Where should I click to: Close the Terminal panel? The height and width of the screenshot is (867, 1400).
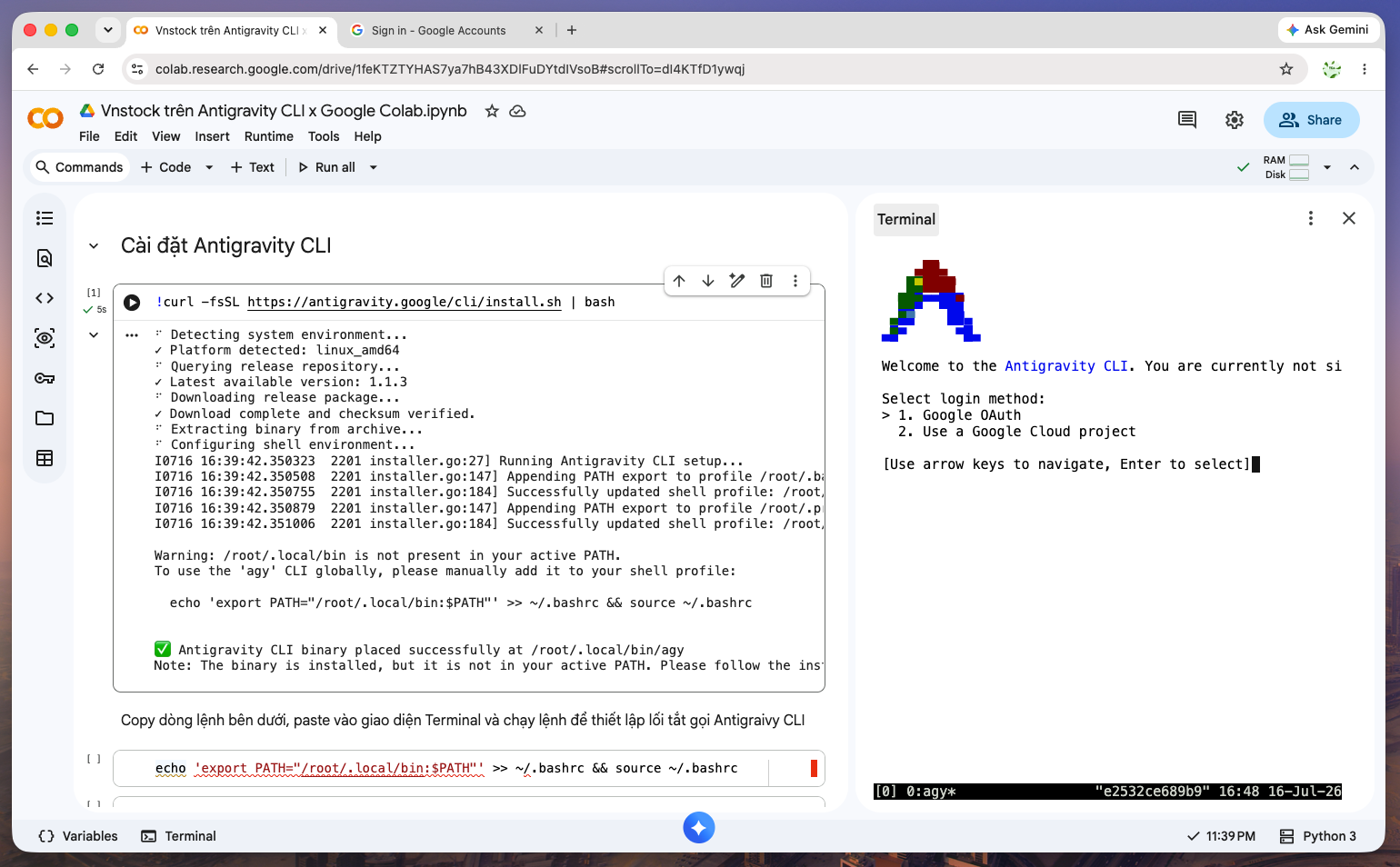[1349, 218]
